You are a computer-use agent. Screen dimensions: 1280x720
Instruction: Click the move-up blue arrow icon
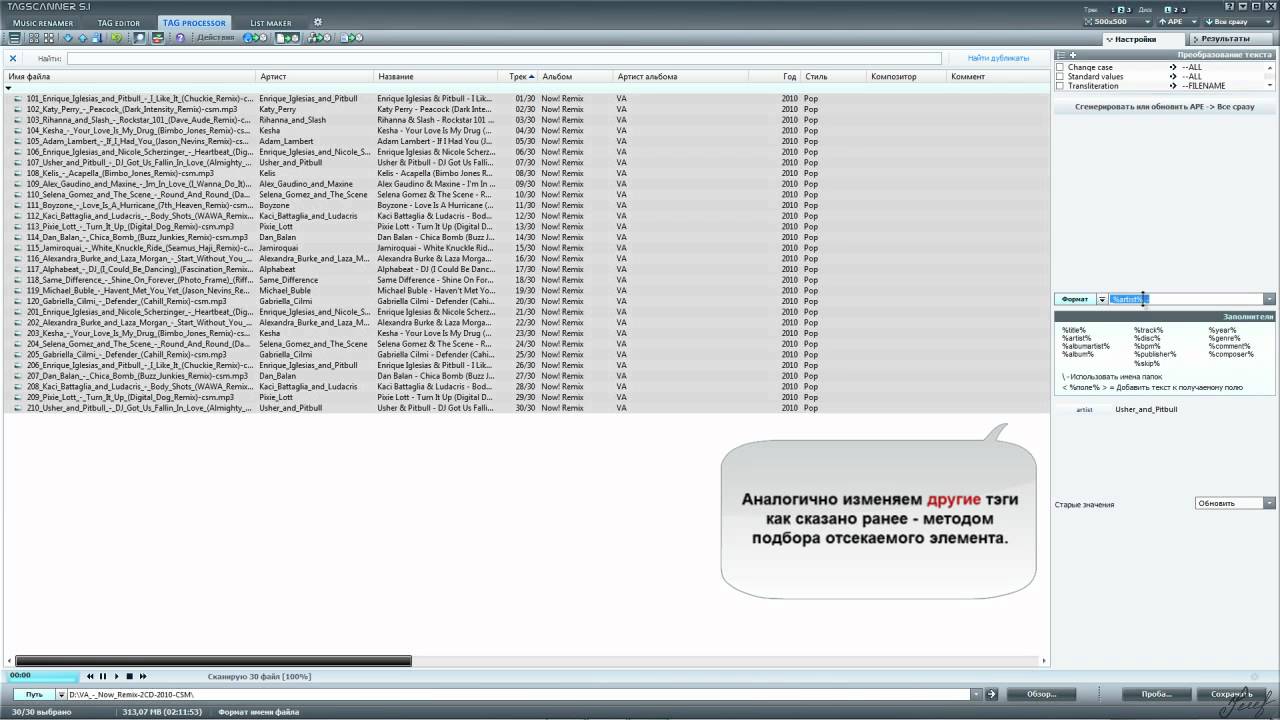[83, 38]
